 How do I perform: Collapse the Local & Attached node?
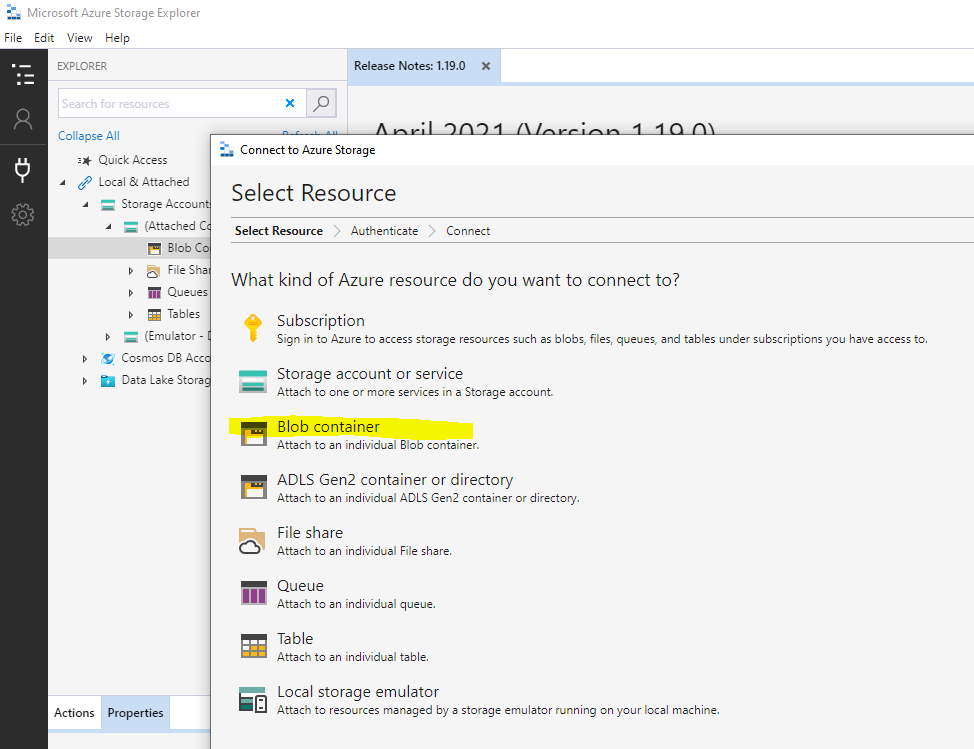click(x=62, y=183)
